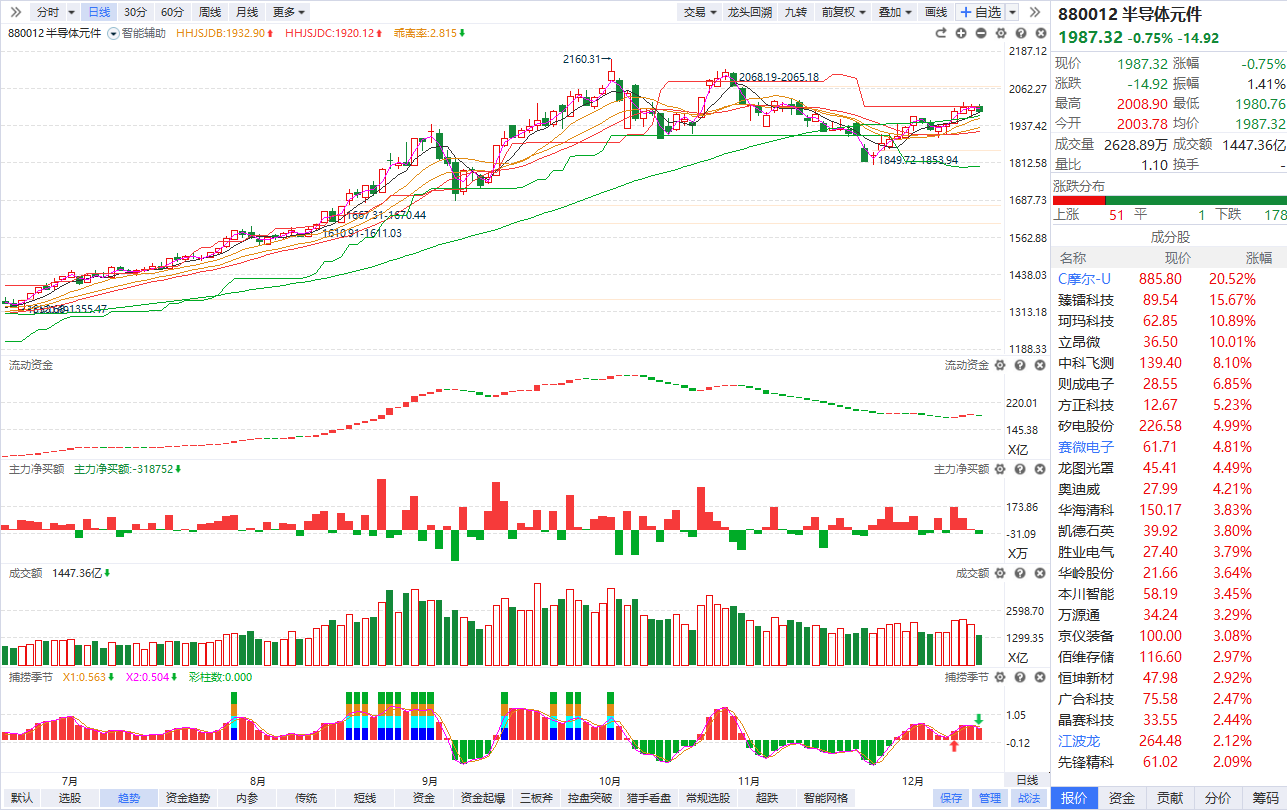This screenshot has width=1287, height=811.
Task: Open settings gear for 流动资金 indicator
Action: click(1000, 366)
